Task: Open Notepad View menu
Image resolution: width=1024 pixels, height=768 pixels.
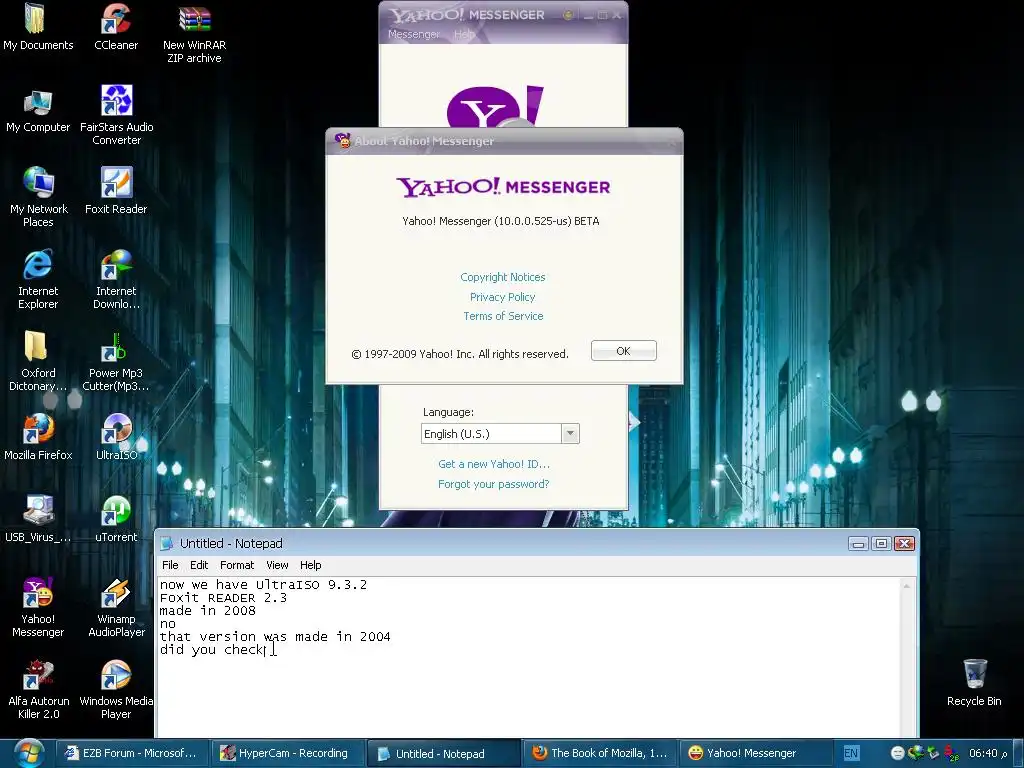Action: [x=277, y=565]
